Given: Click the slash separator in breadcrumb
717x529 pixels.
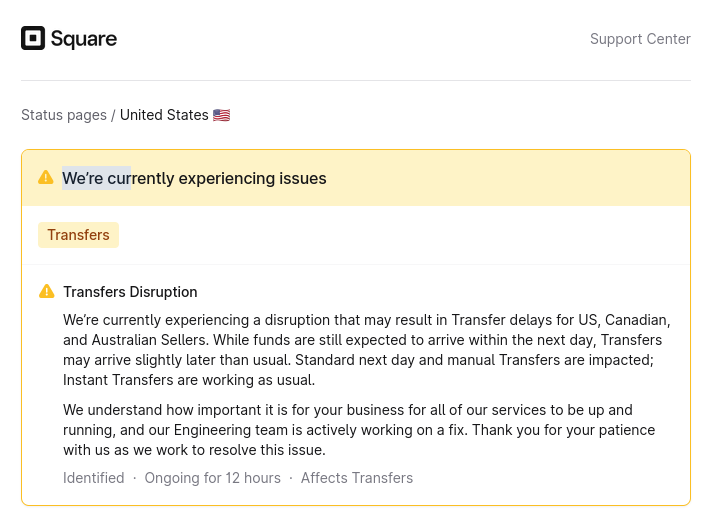Looking at the screenshot, I should tap(113, 115).
